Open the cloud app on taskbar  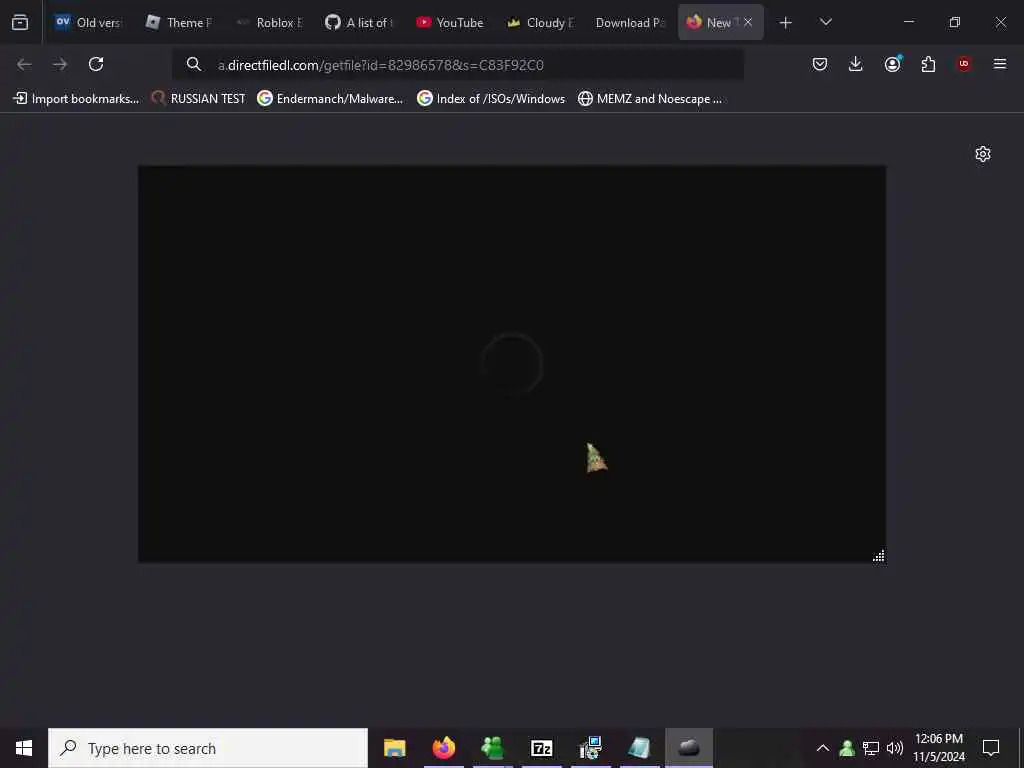click(x=689, y=748)
